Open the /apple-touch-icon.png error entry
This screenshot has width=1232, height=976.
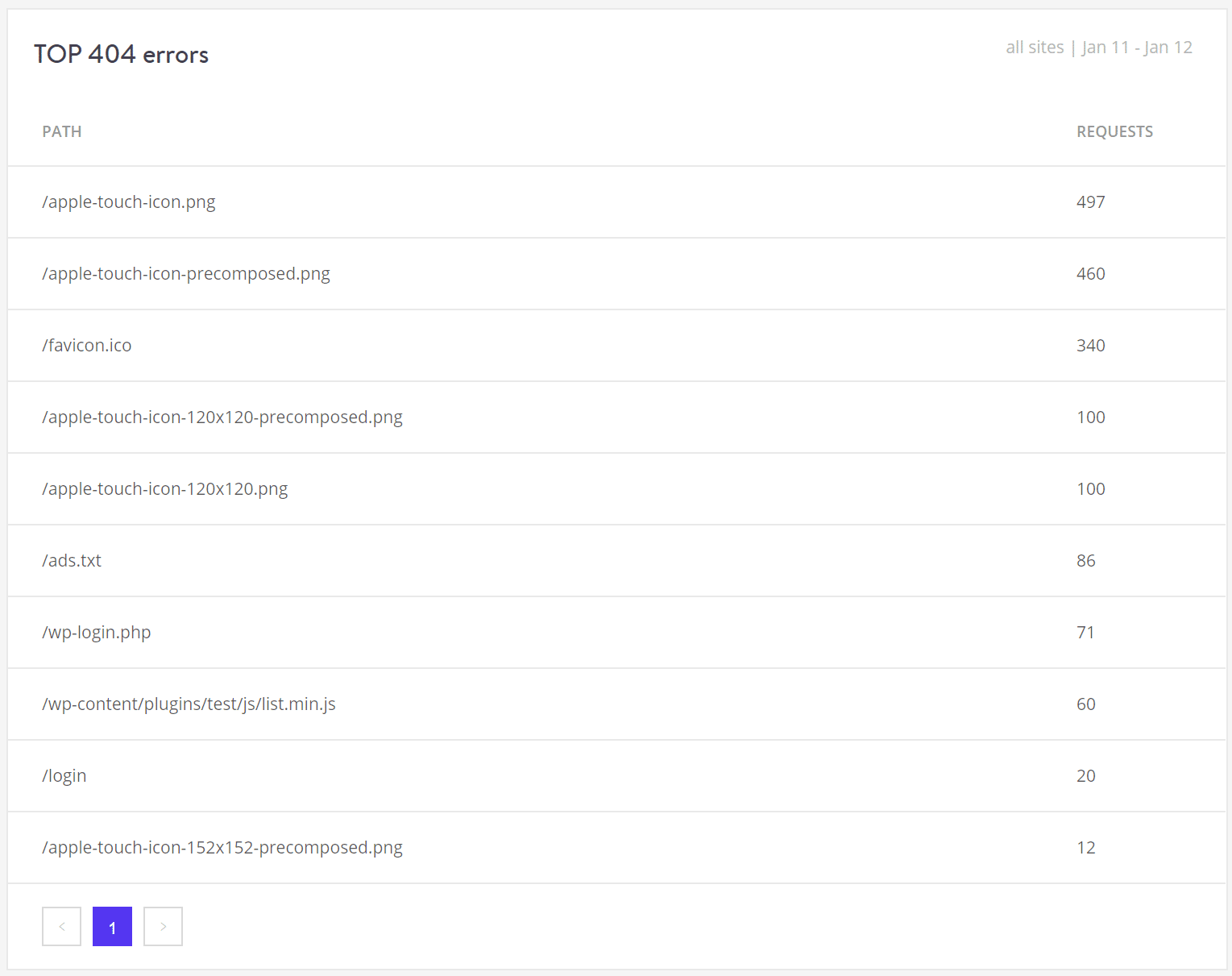point(129,201)
